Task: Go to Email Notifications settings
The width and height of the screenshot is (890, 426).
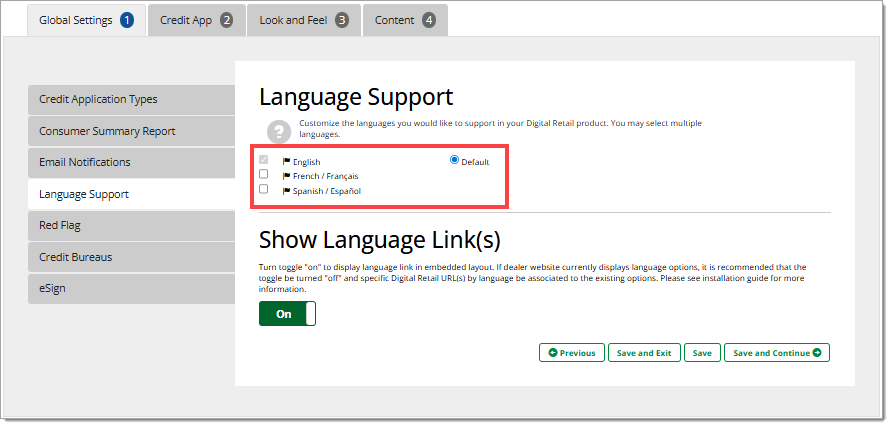Action: point(131,162)
